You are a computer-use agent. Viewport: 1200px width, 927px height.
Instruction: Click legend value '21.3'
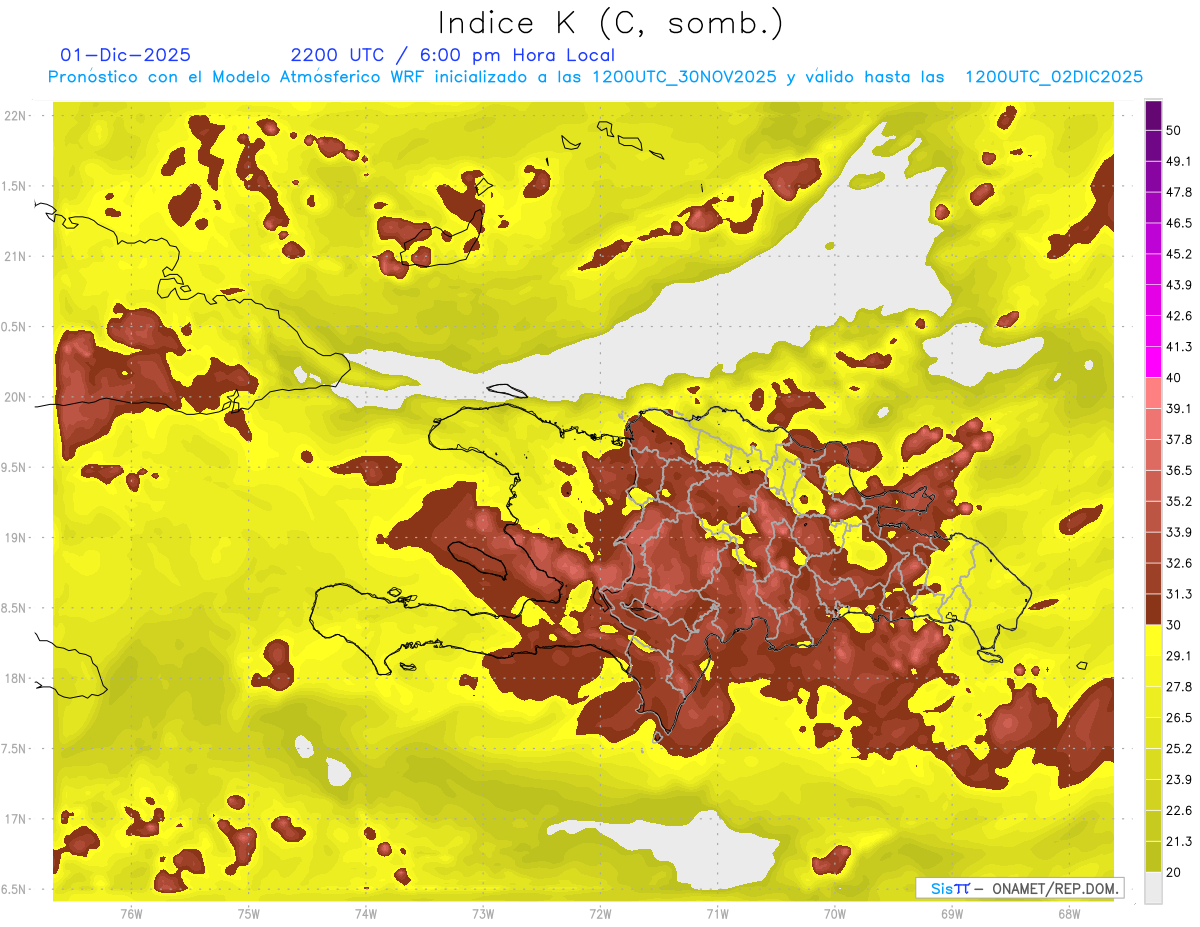coord(1178,842)
